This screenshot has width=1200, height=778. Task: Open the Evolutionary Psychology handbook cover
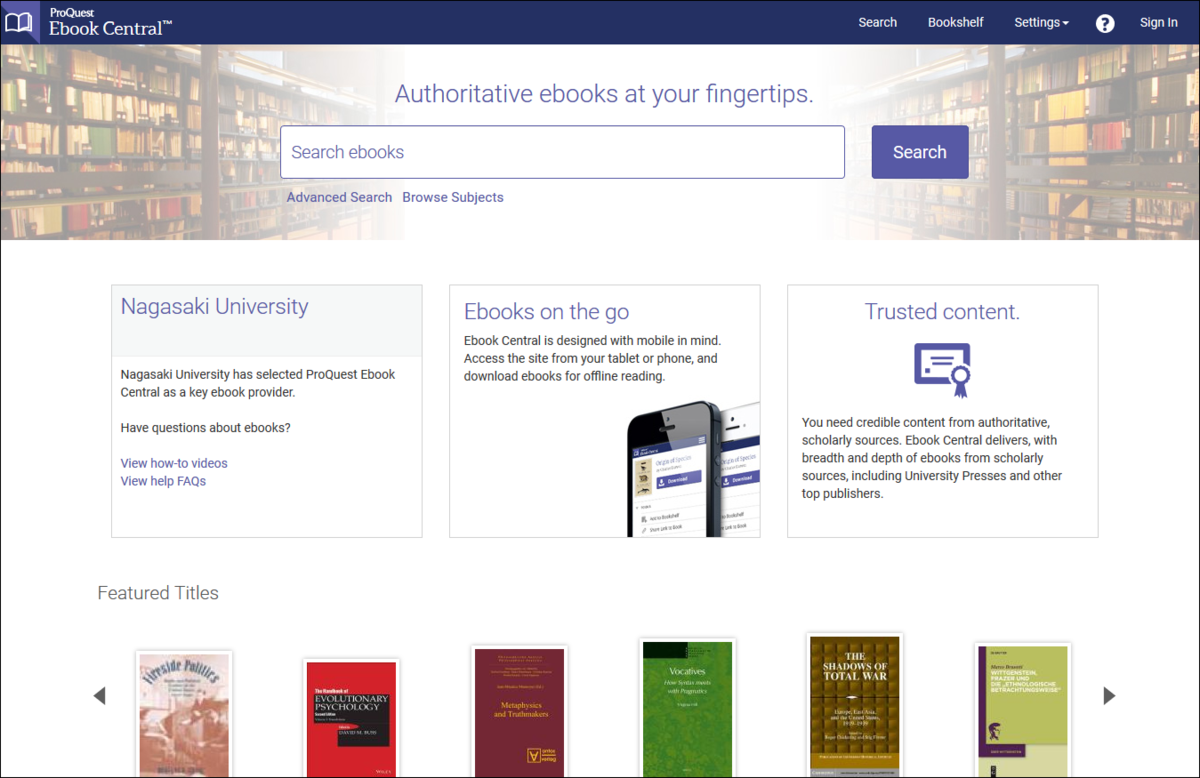351,718
